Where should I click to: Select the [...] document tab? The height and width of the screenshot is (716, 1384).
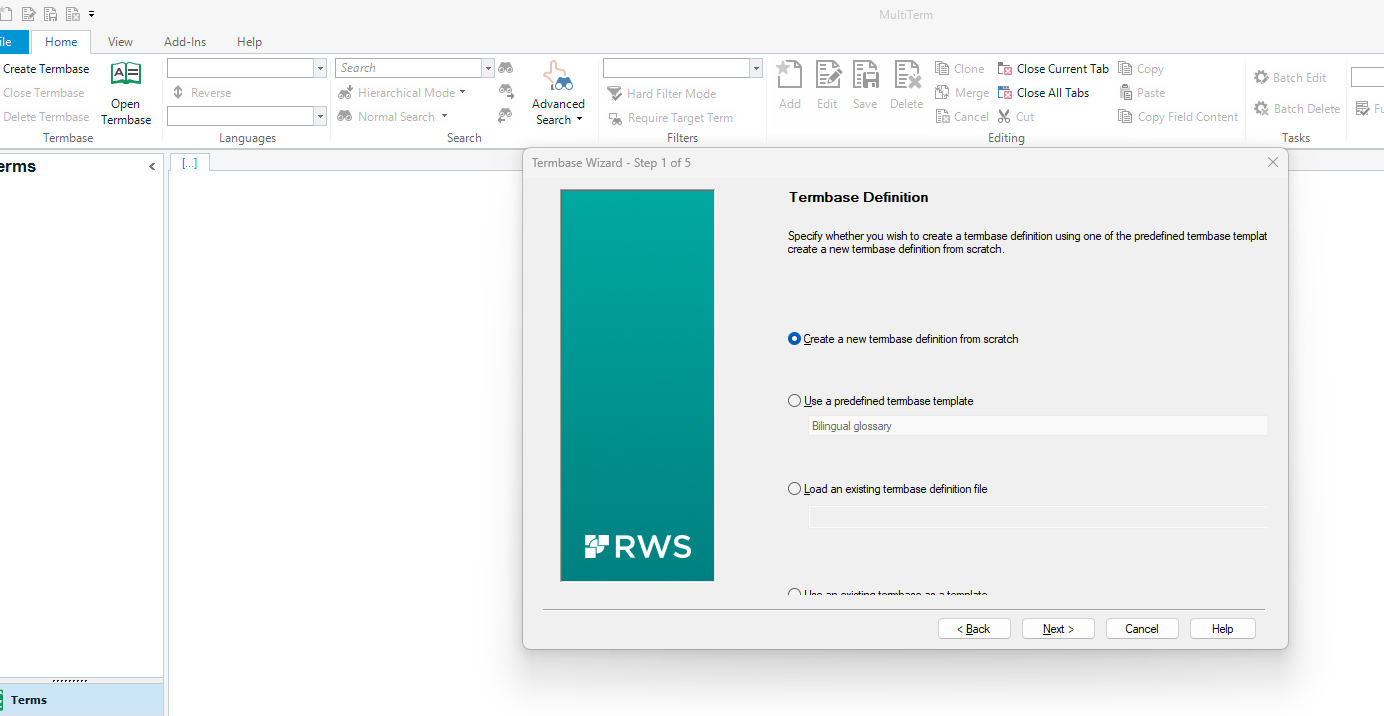click(190, 163)
